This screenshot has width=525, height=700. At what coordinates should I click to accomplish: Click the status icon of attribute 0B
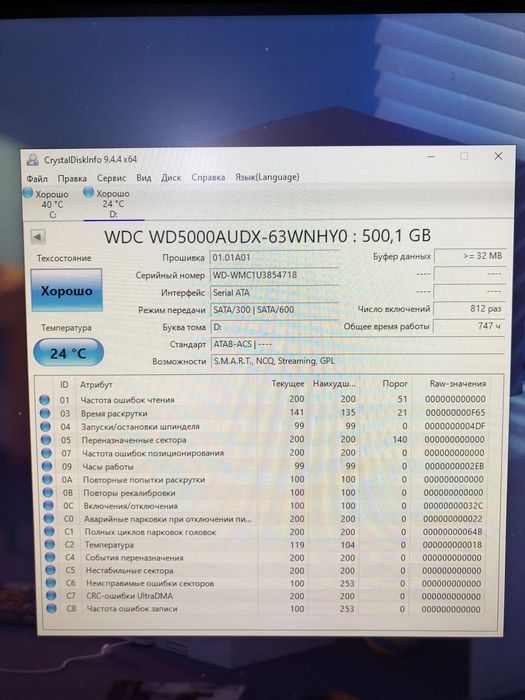48,493
